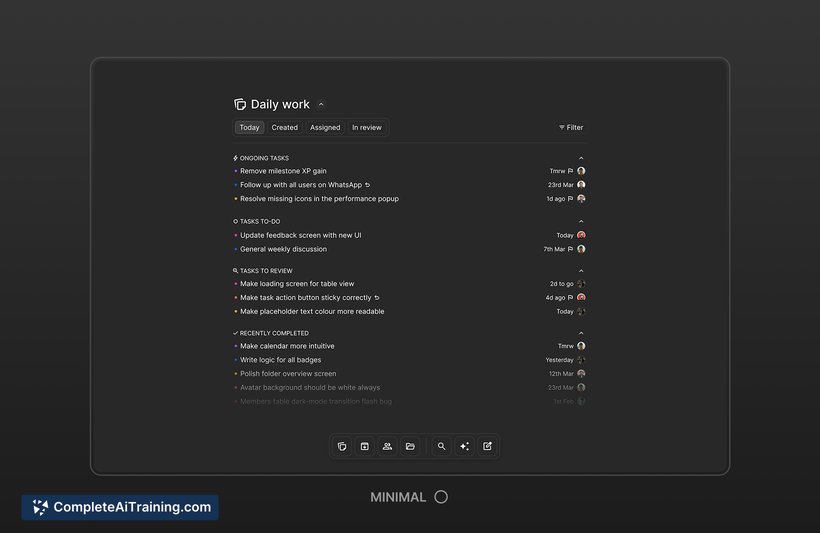Open task Make placeholder text colour more readable

click(312, 311)
